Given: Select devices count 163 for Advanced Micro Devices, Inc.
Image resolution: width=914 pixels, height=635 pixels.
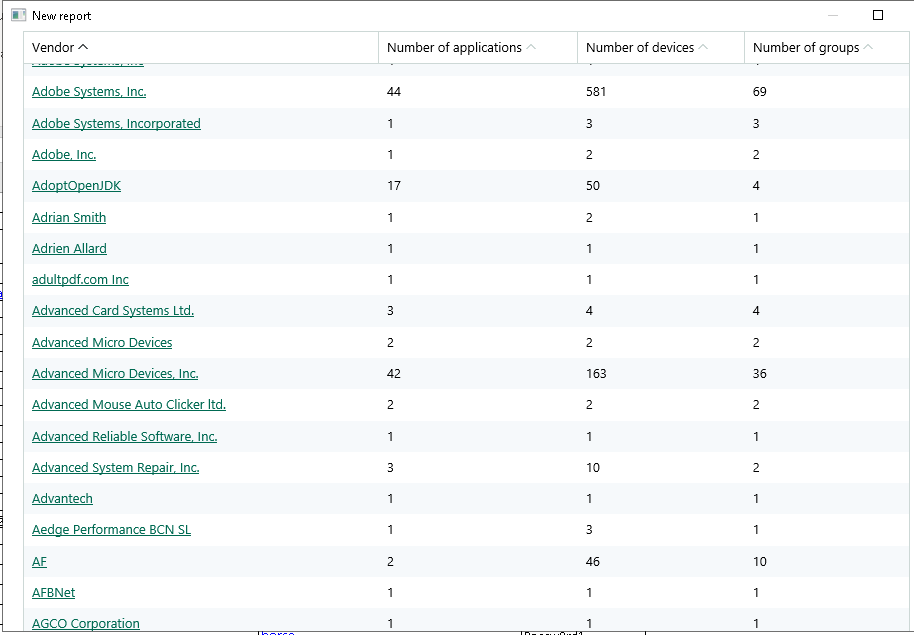Looking at the screenshot, I should (596, 373).
